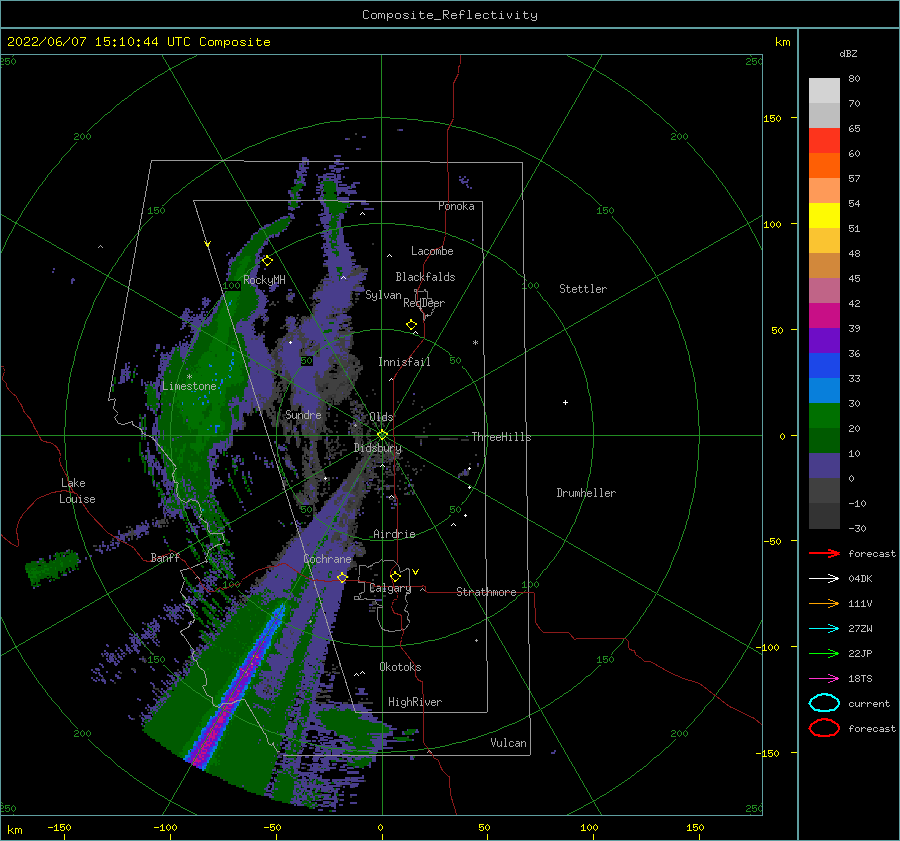The width and height of the screenshot is (900, 841).
Task: Click the Okotoks label
Action: tap(400, 667)
